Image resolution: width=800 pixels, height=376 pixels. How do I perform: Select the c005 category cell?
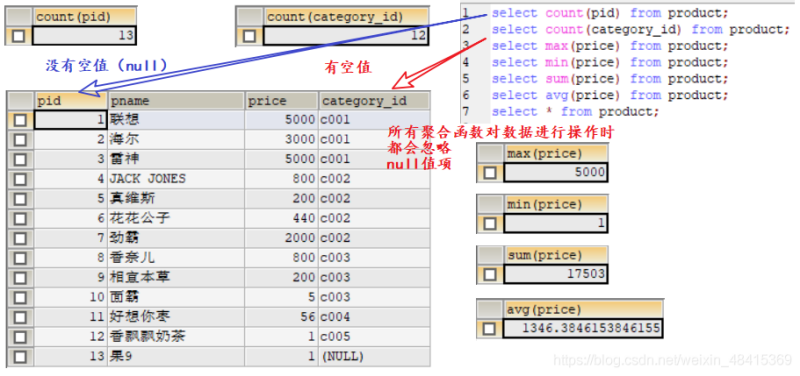click(x=374, y=337)
